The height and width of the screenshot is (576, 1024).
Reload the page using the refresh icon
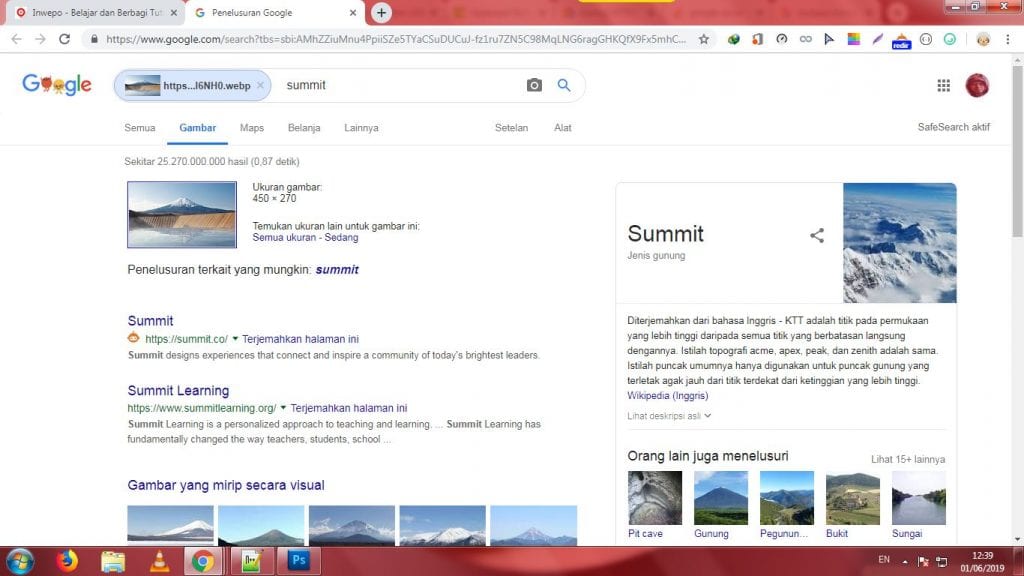pos(64,39)
